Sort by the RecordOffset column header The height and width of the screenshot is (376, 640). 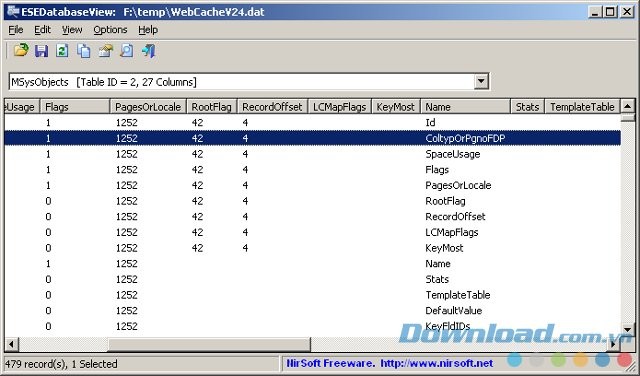tap(272, 107)
